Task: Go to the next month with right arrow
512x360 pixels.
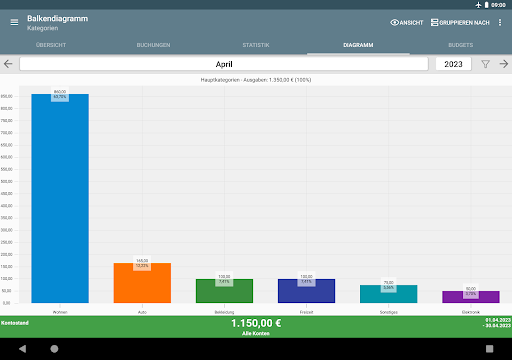Action: (x=504, y=64)
